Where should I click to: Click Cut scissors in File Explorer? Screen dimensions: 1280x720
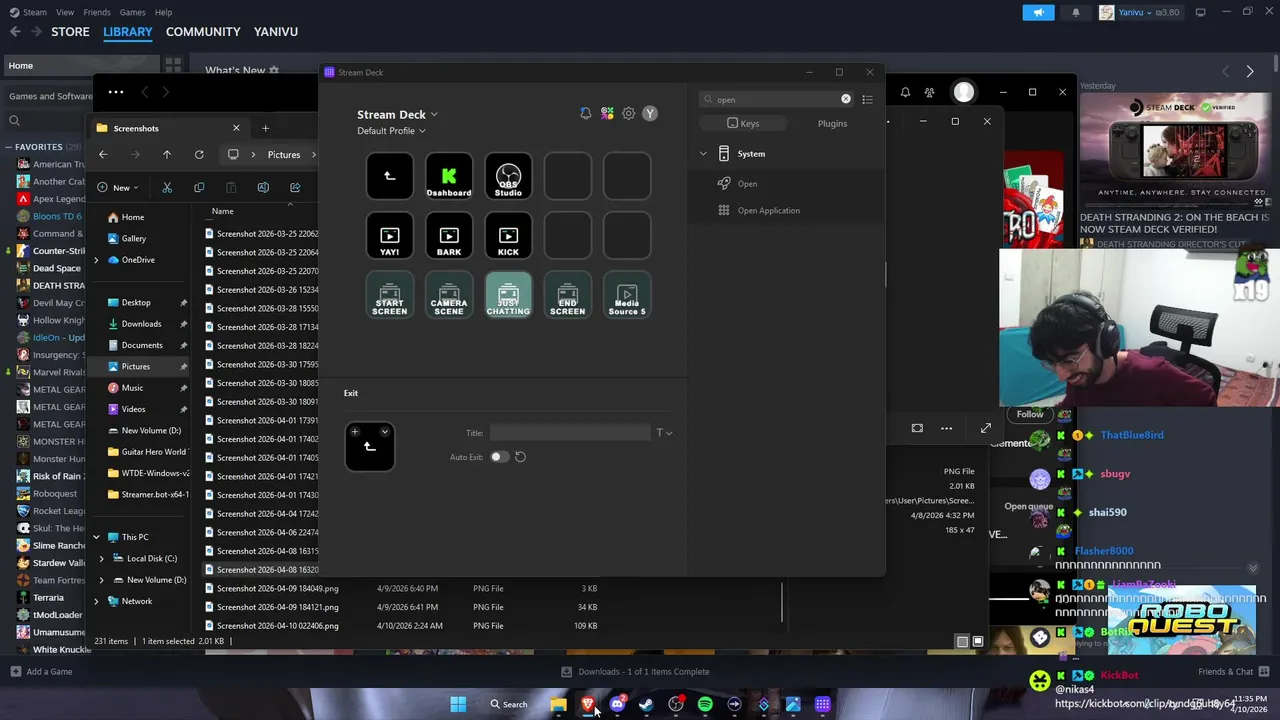coord(167,187)
